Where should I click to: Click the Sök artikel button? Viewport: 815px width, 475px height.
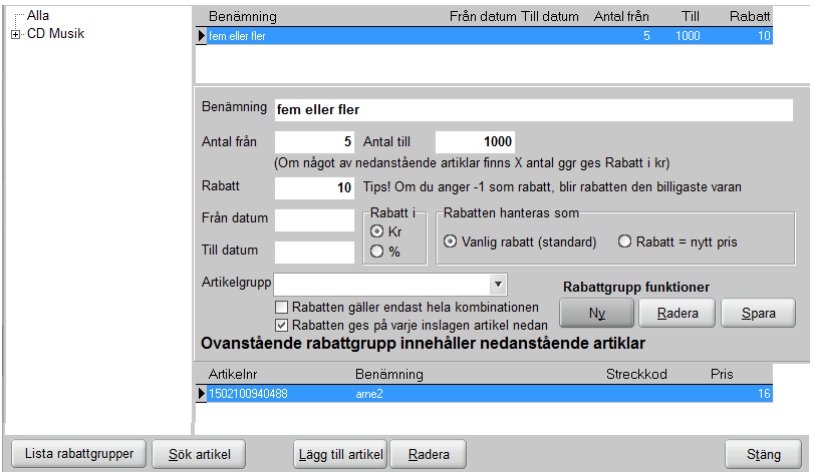(x=199, y=454)
